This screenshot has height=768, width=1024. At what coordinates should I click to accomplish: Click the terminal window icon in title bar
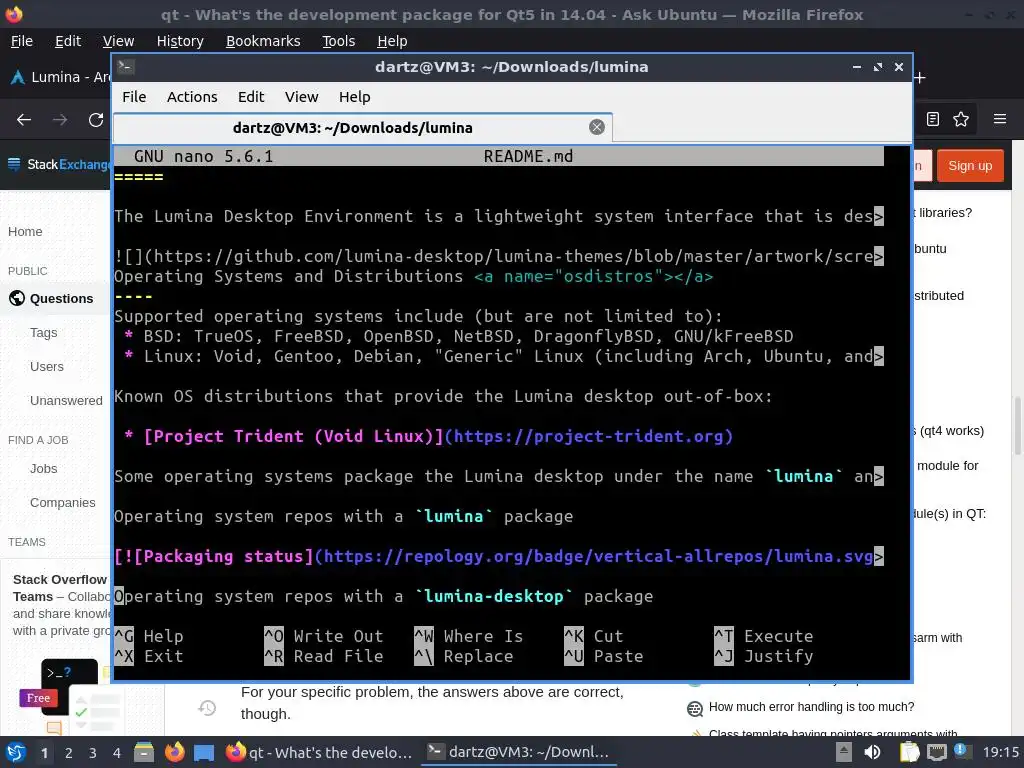pos(126,67)
